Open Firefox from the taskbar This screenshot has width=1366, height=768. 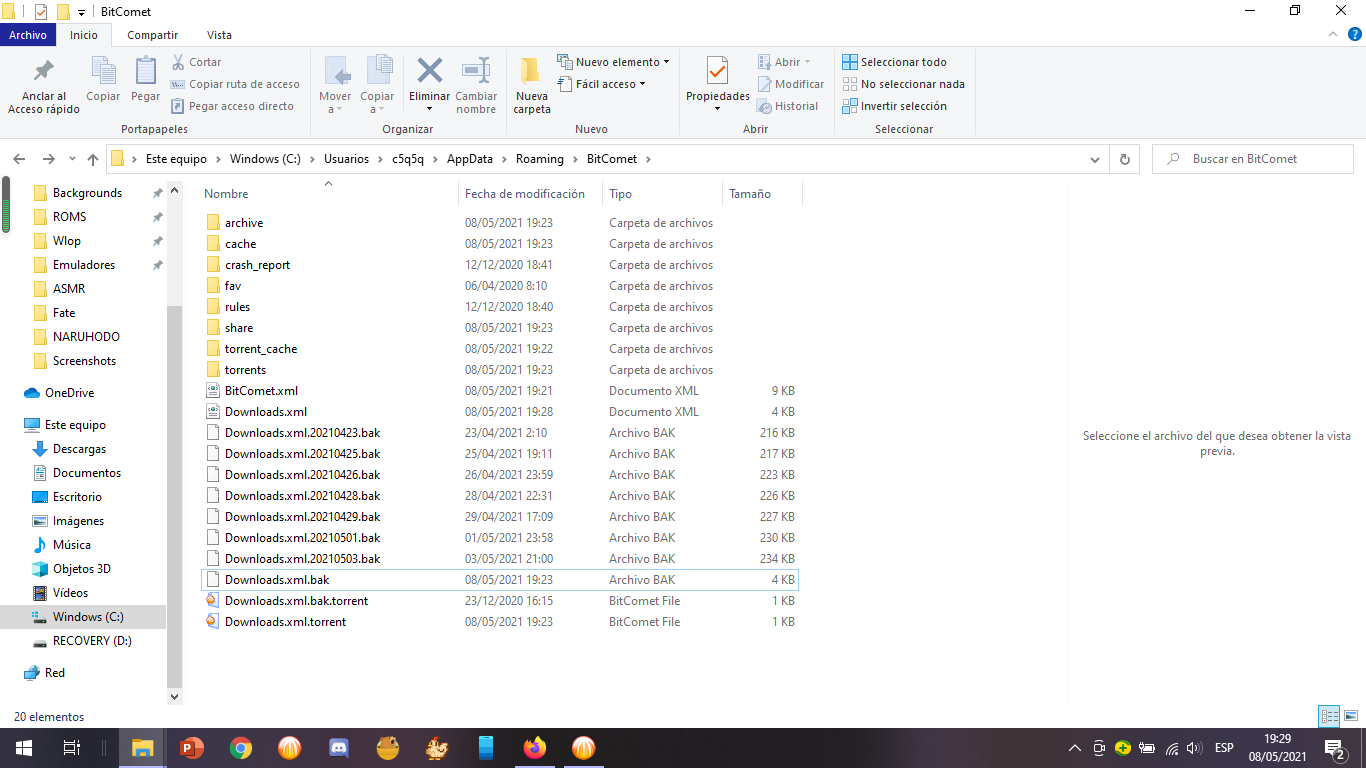535,748
